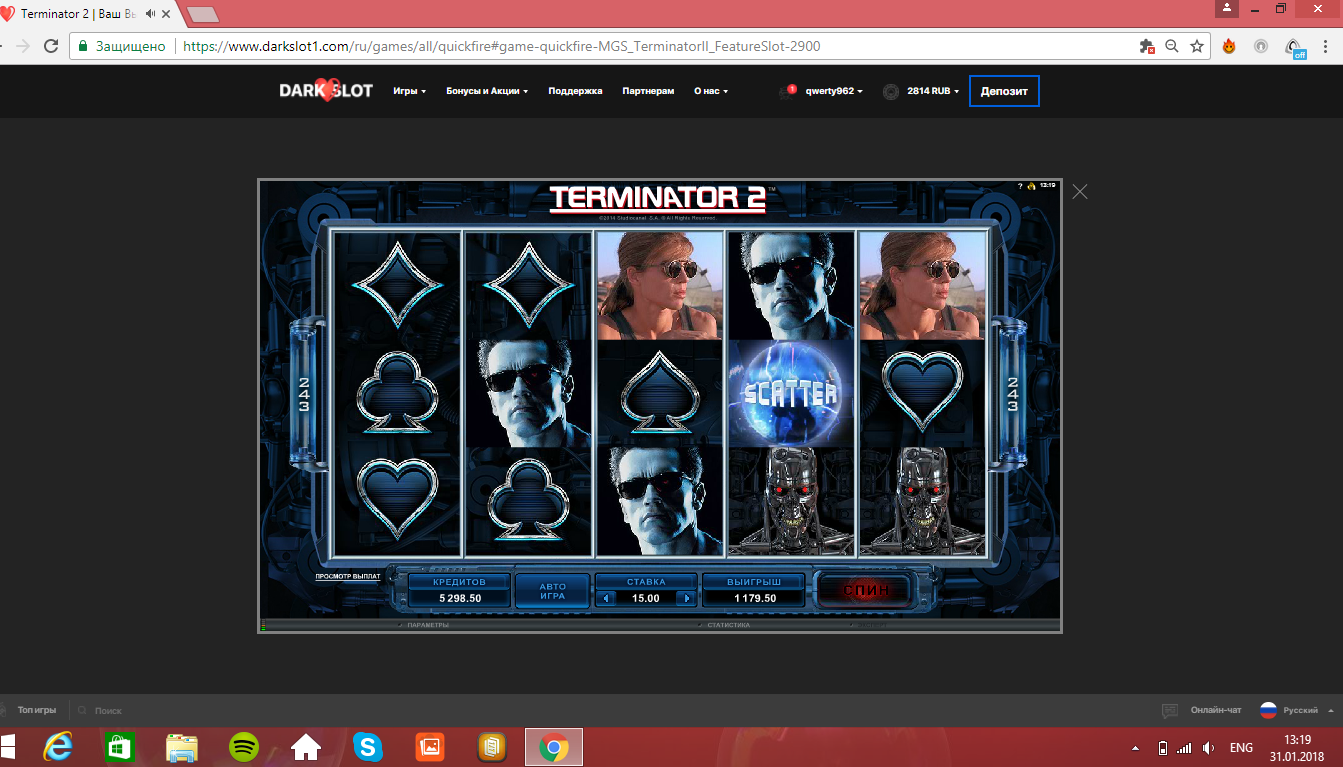Close the Terminator 2 game overlay
1343x767 pixels.
pyautogui.click(x=1080, y=191)
